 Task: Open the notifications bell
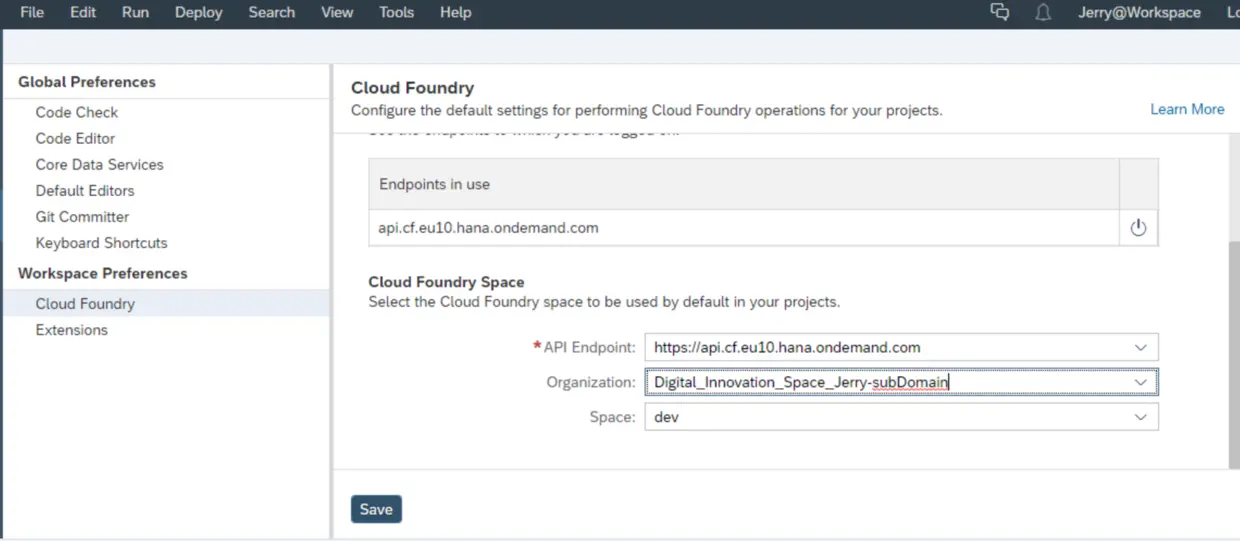pos(1043,13)
